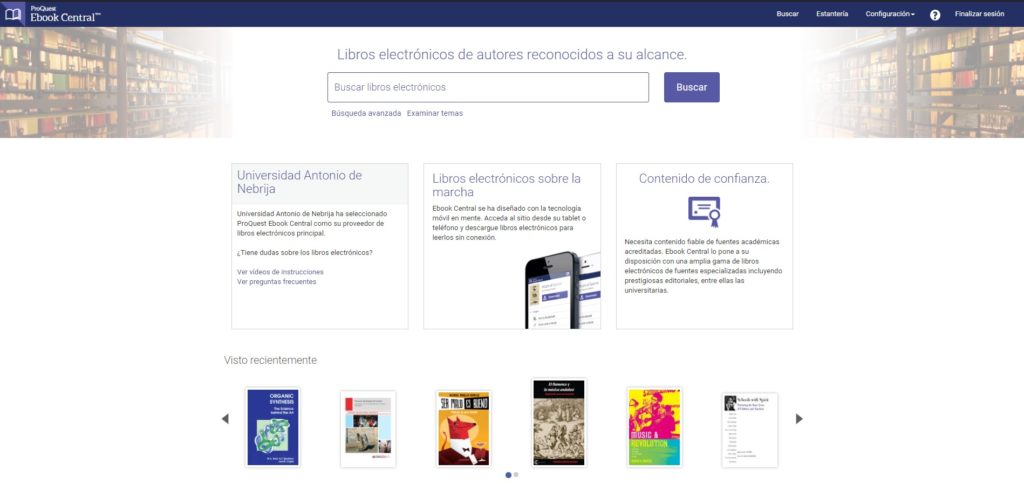Click the Libros electrónicos sobre la marcha heading

point(506,186)
